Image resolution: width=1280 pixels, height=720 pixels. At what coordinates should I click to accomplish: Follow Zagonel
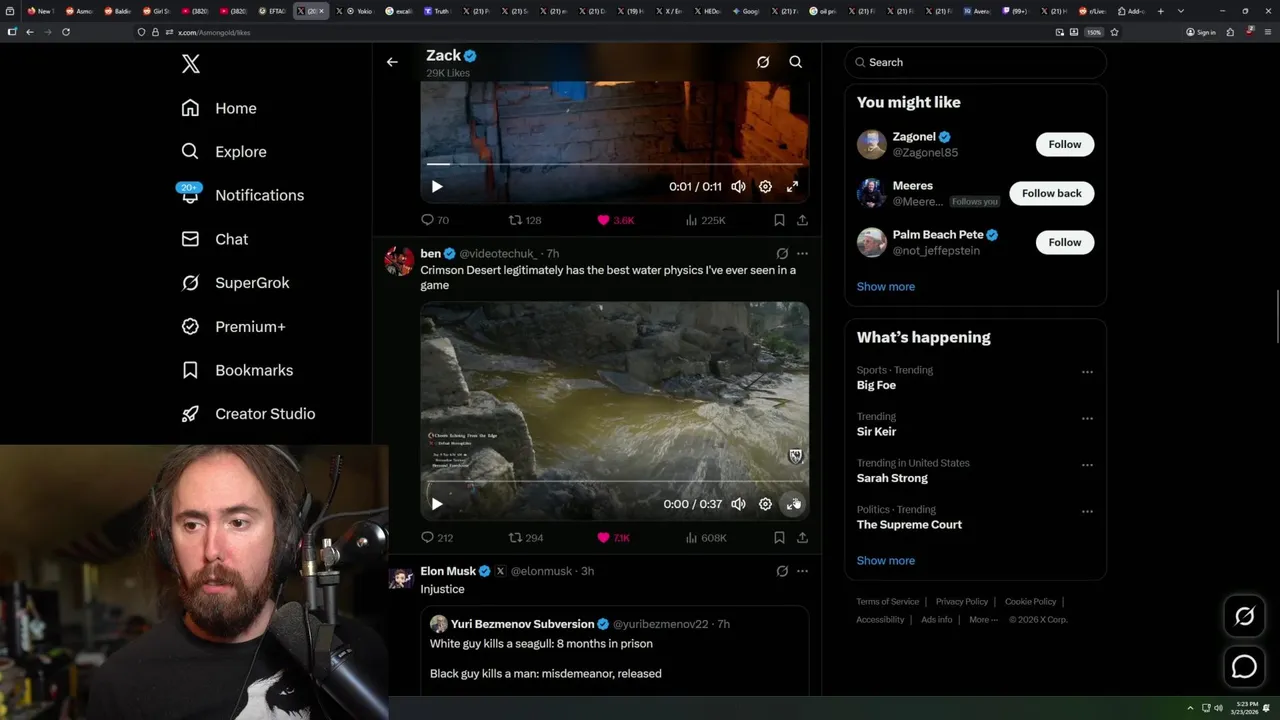click(x=1065, y=144)
